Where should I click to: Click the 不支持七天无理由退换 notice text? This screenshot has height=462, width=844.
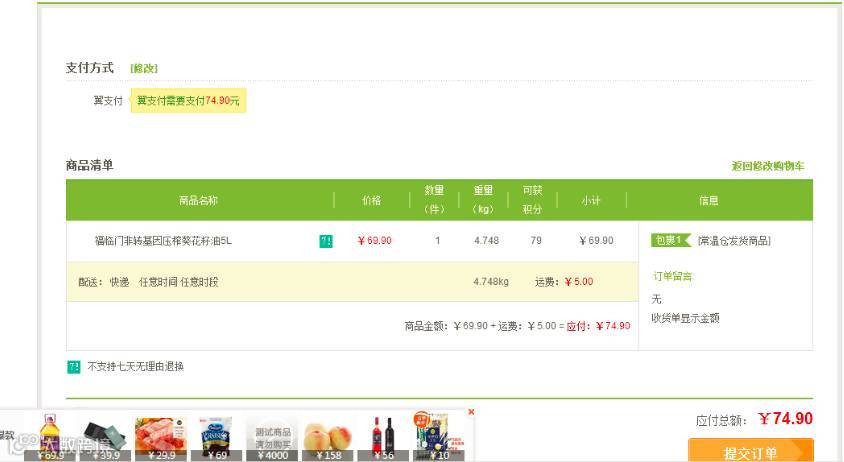coord(136,367)
